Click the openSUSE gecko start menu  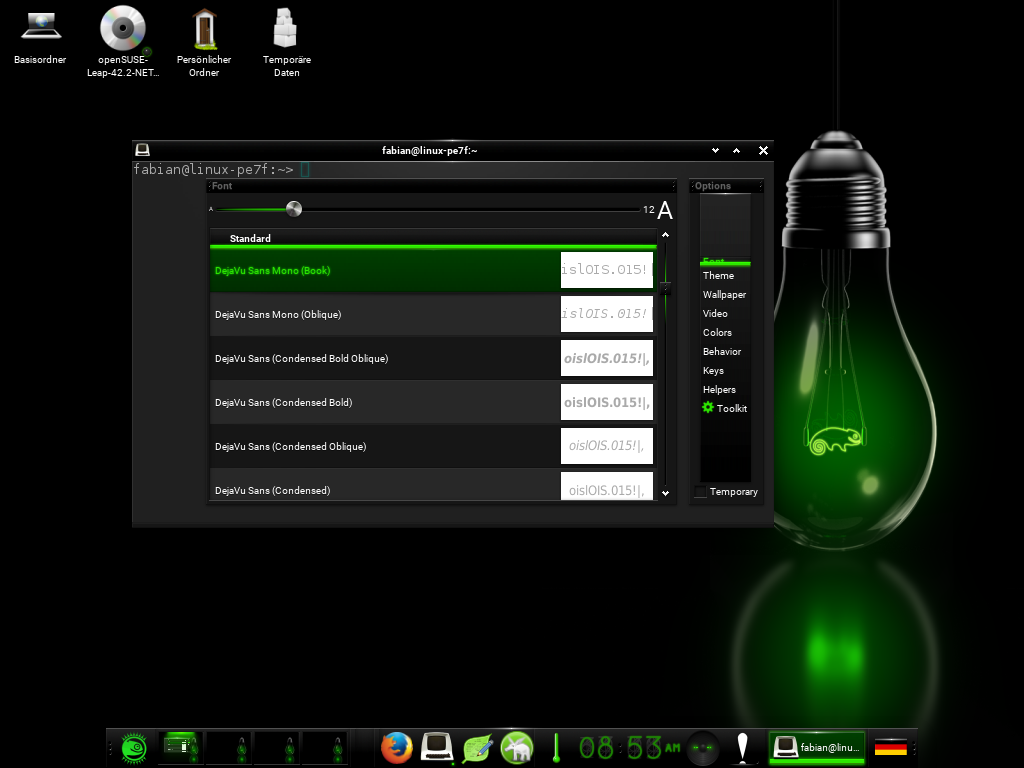tap(135, 747)
